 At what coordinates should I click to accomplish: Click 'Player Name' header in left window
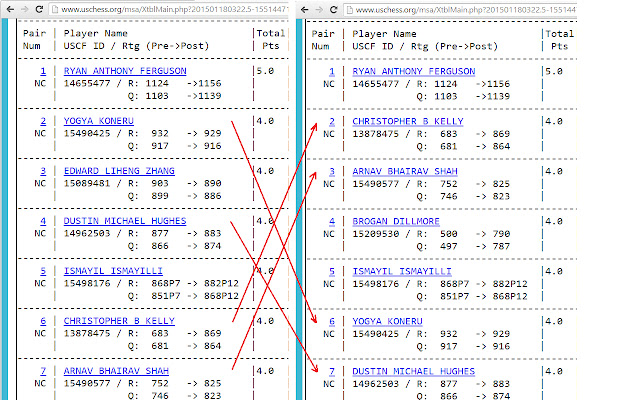click(x=96, y=33)
